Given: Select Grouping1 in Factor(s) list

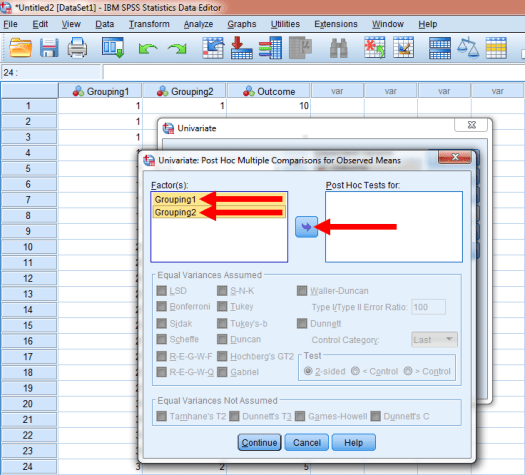Looking at the screenshot, I should tap(219, 199).
